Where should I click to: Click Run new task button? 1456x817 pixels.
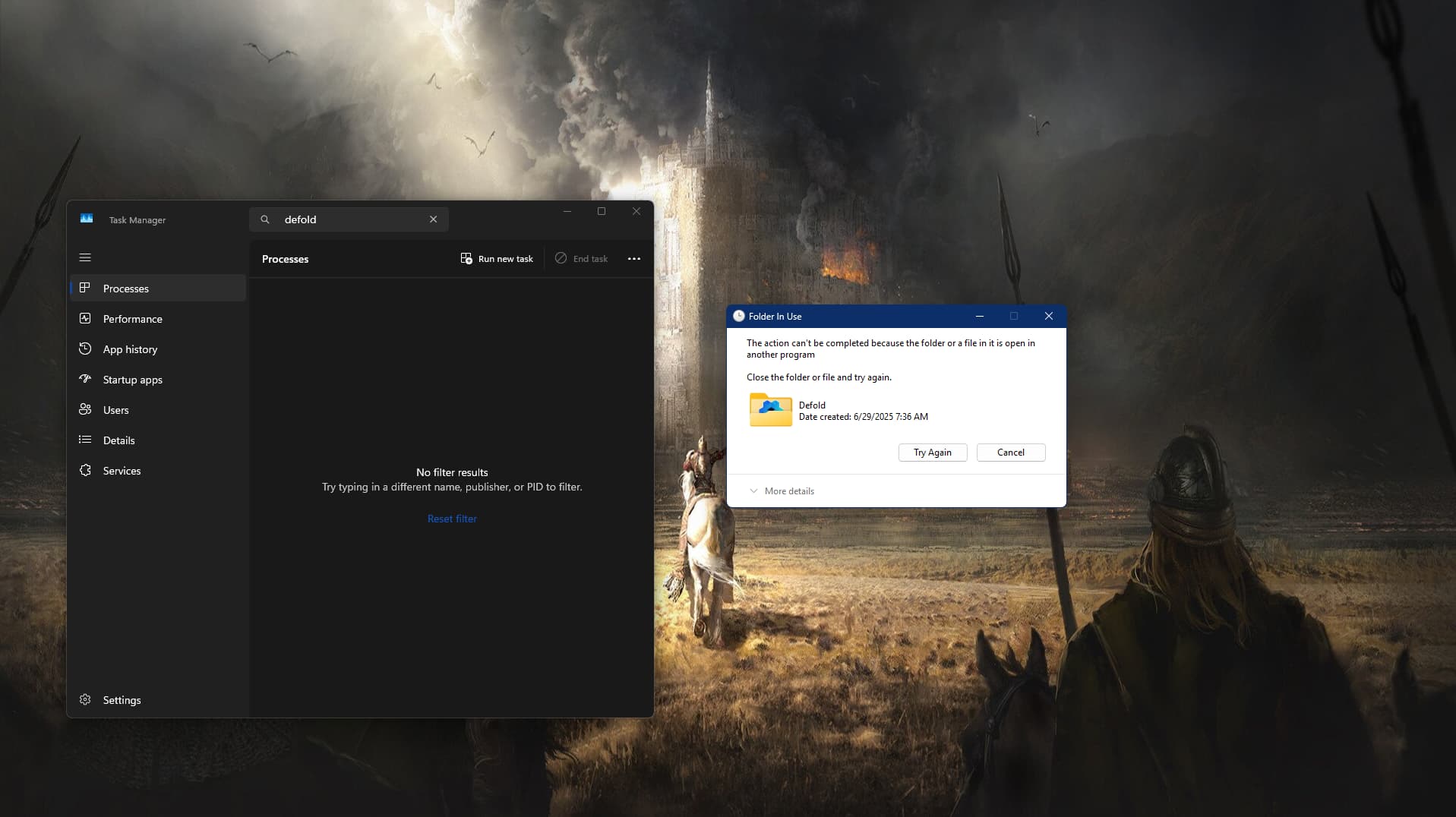(497, 259)
